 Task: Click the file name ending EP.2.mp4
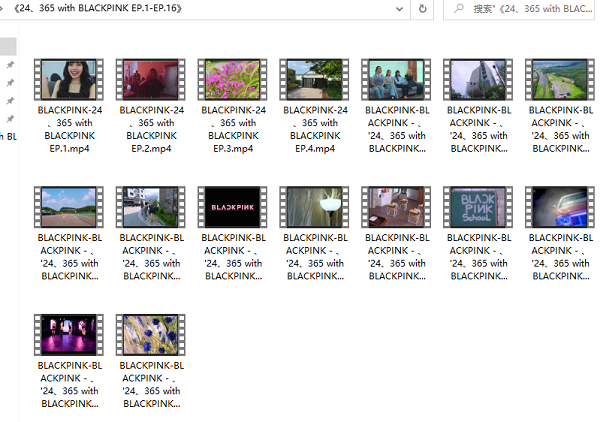pyautogui.click(x=152, y=129)
